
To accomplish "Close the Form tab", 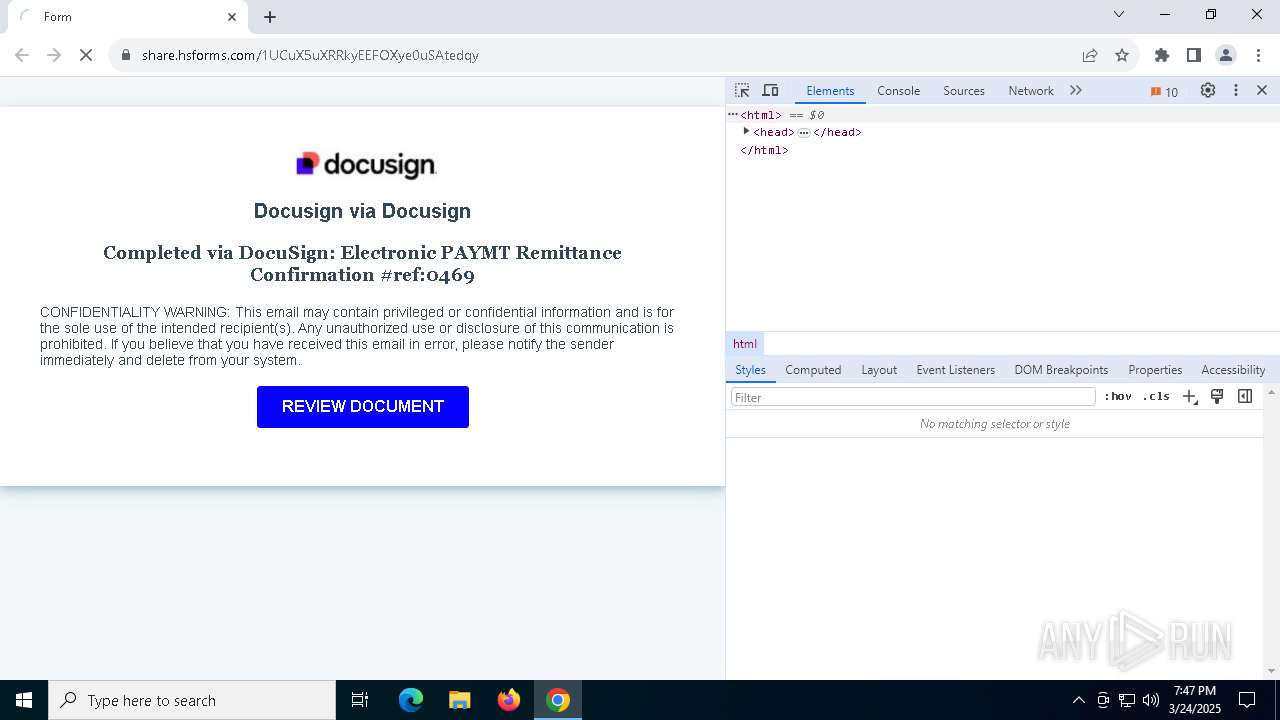I will click(x=232, y=17).
